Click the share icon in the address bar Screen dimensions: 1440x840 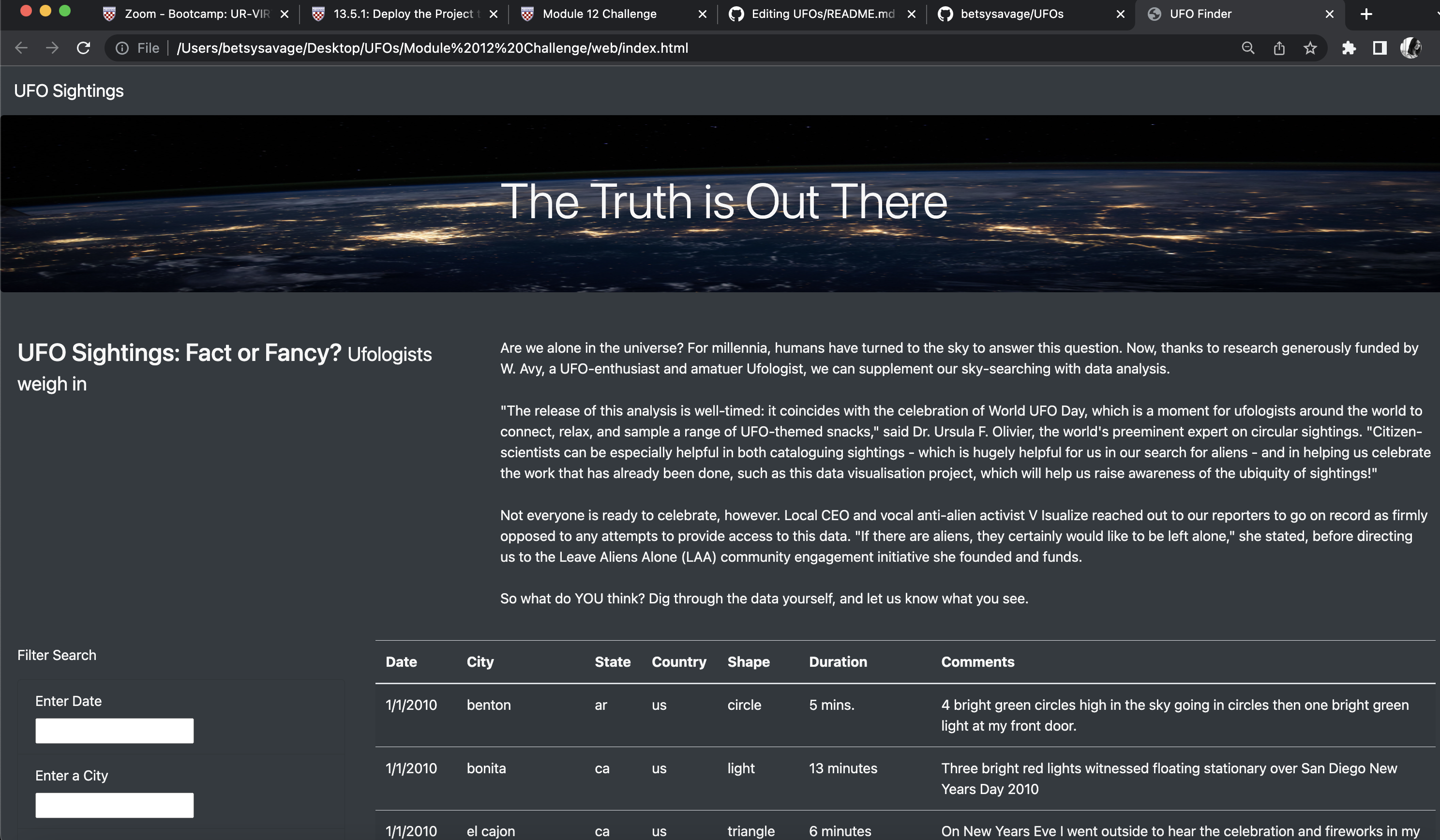(1279, 48)
